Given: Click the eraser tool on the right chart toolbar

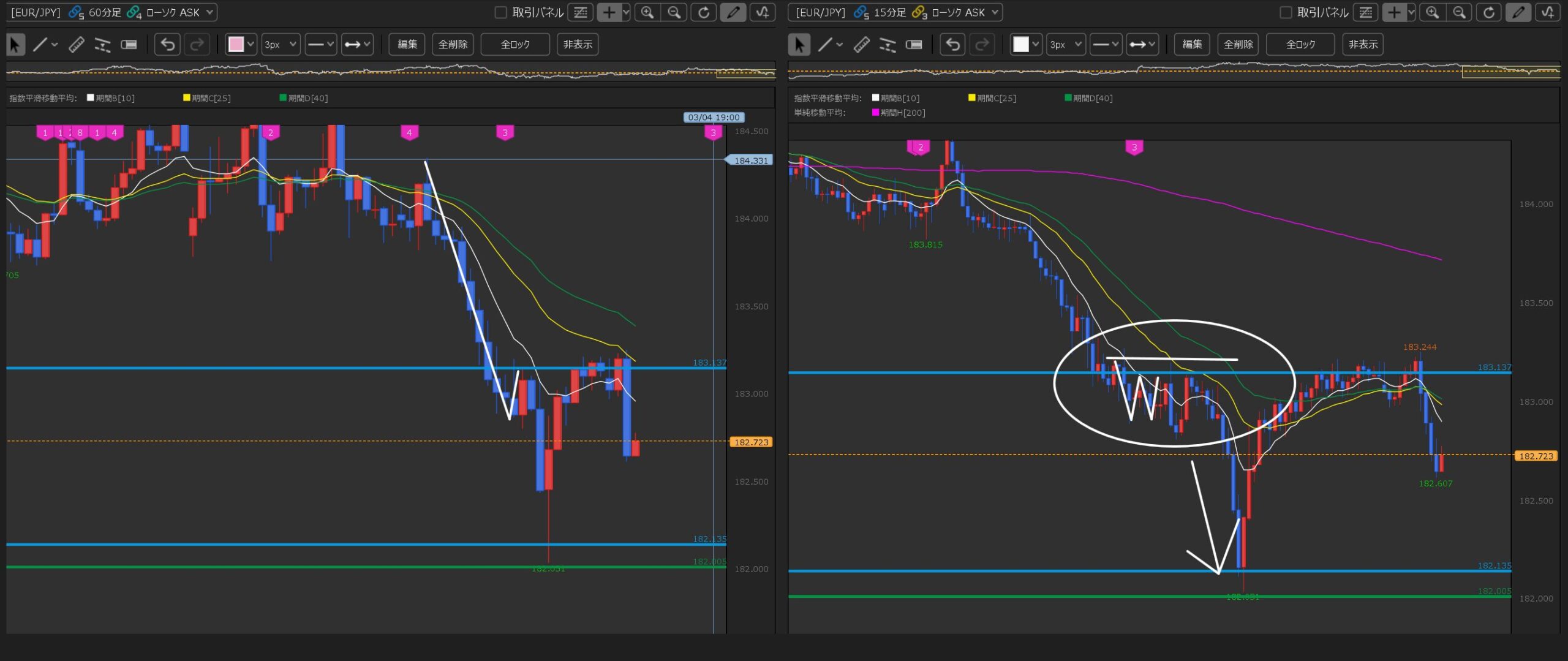Looking at the screenshot, I should (913, 44).
